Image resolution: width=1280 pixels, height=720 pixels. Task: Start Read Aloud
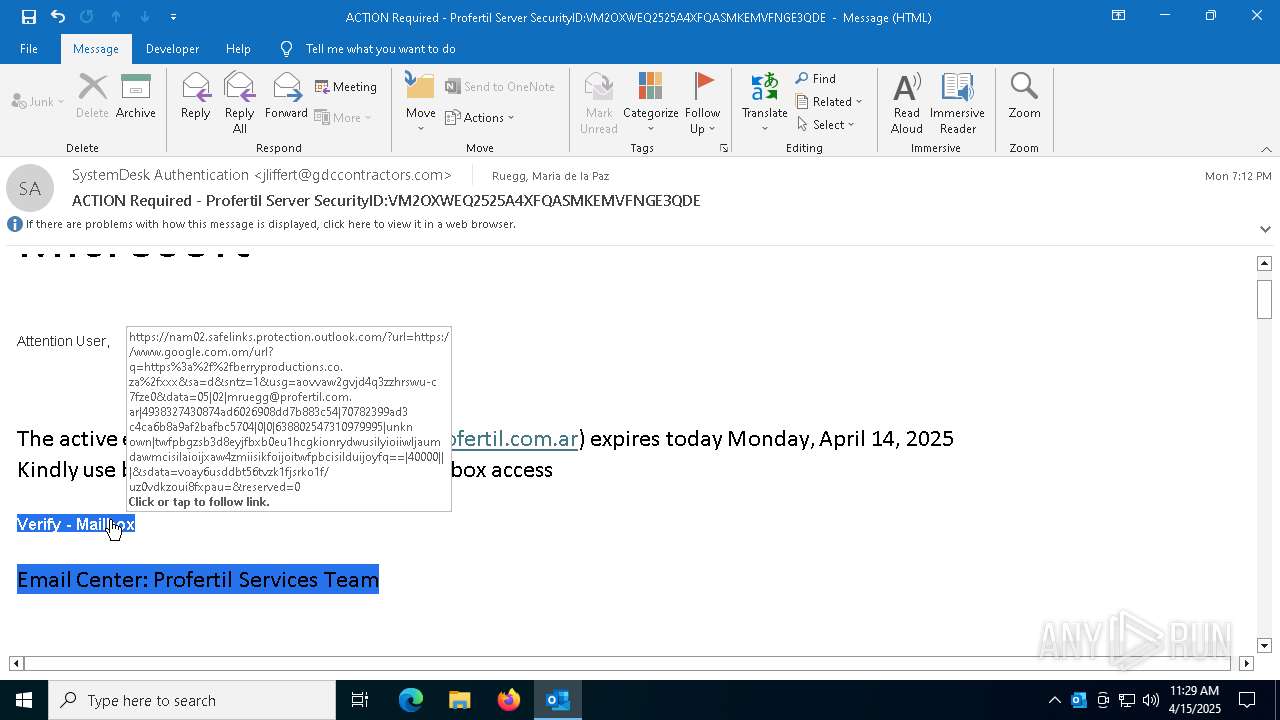[x=907, y=103]
